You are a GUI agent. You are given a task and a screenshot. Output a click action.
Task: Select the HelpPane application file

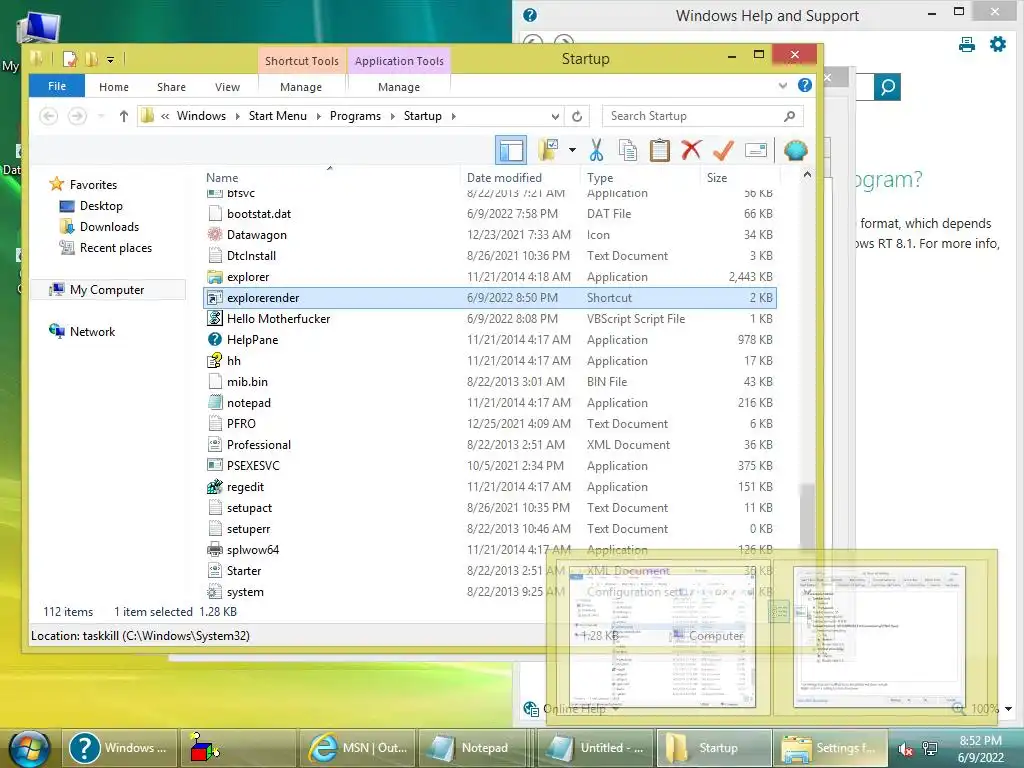490,340
